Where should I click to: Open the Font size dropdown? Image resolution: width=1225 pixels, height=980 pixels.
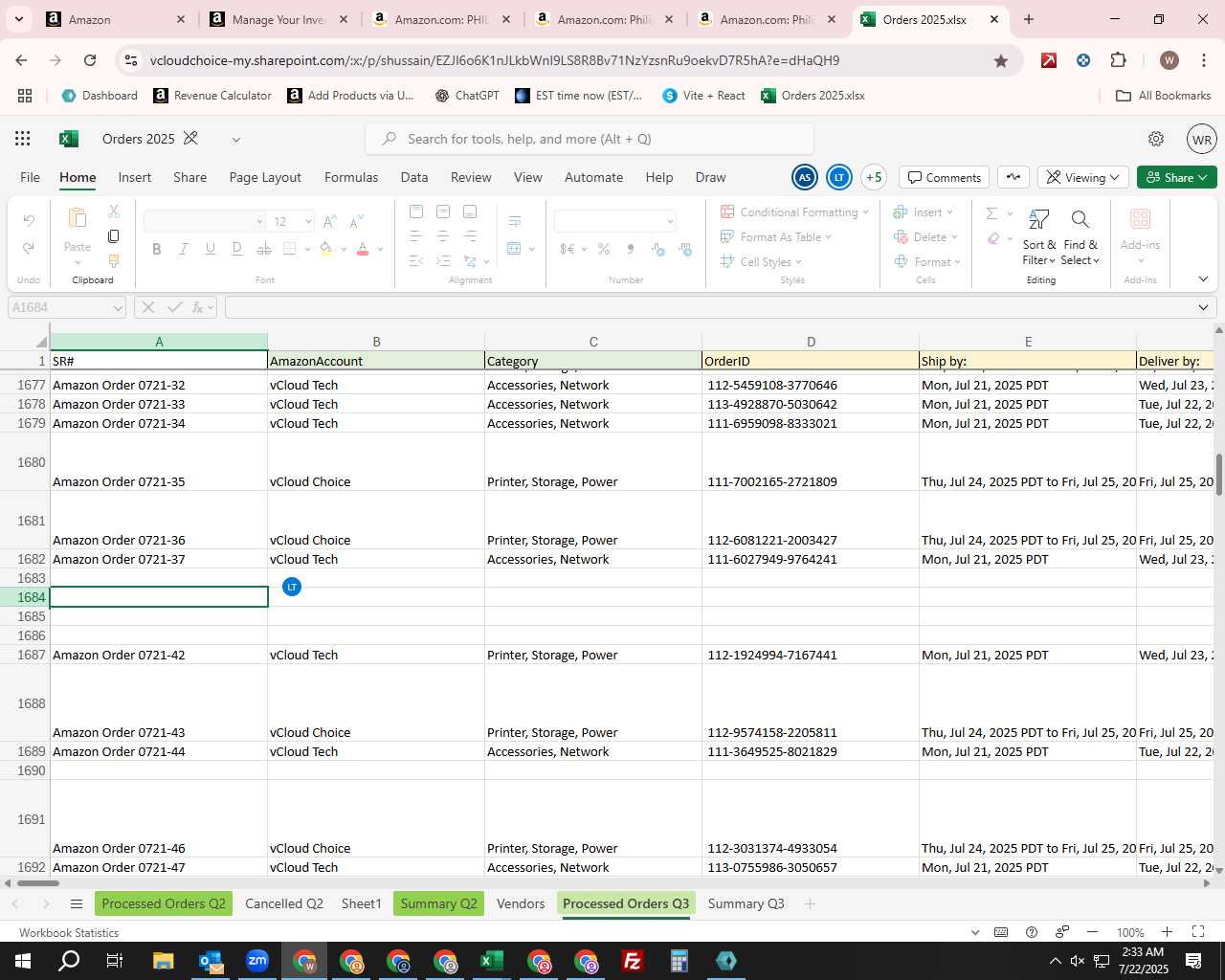[308, 222]
